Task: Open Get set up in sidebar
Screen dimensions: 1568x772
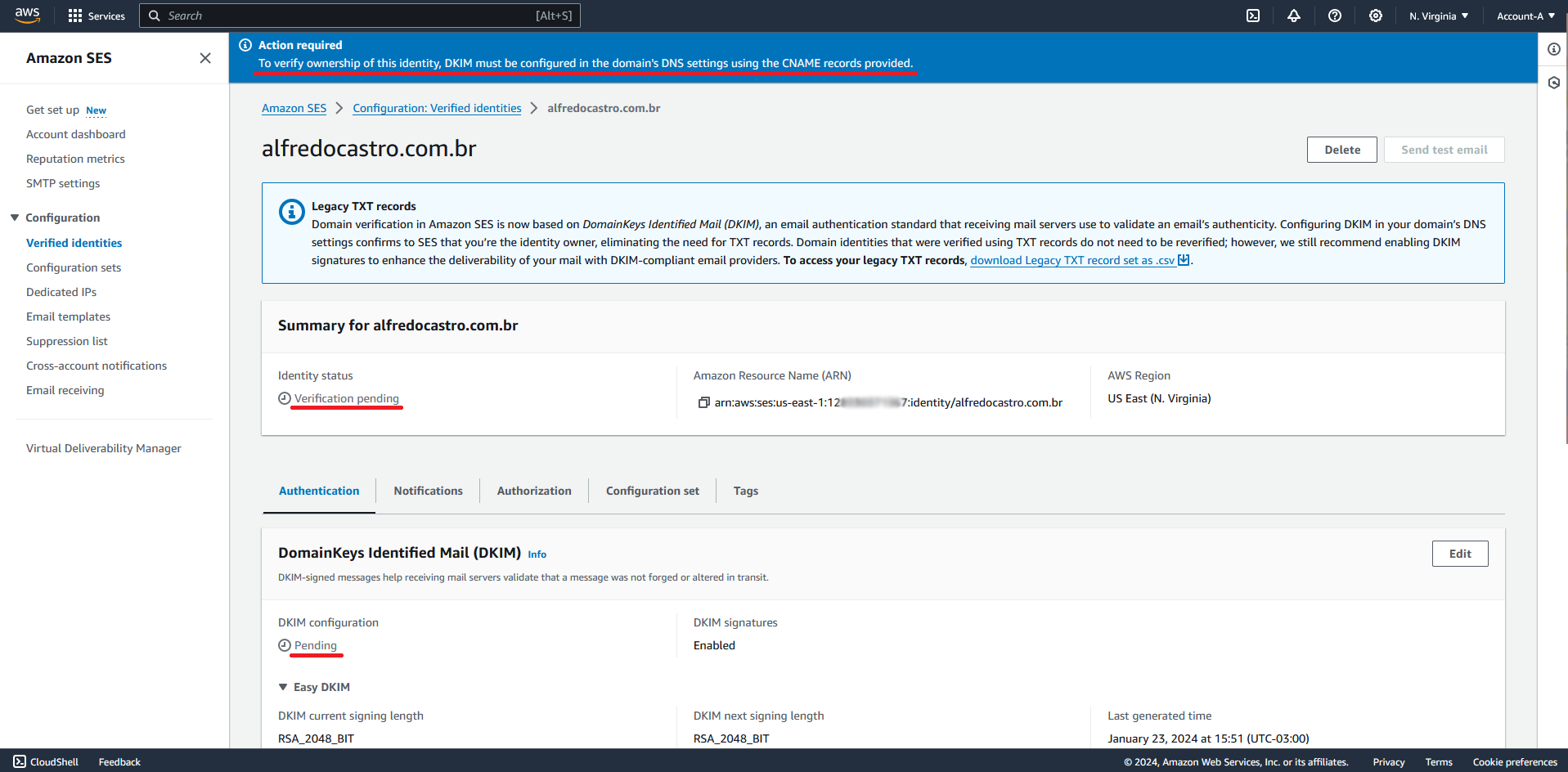Action: coord(52,110)
